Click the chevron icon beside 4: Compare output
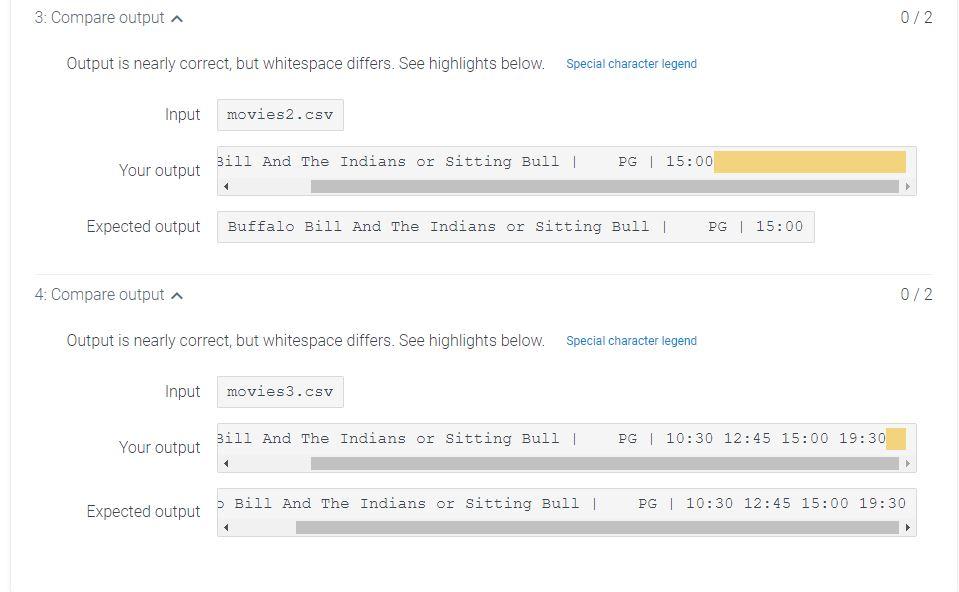The height and width of the screenshot is (592, 959). pos(178,294)
